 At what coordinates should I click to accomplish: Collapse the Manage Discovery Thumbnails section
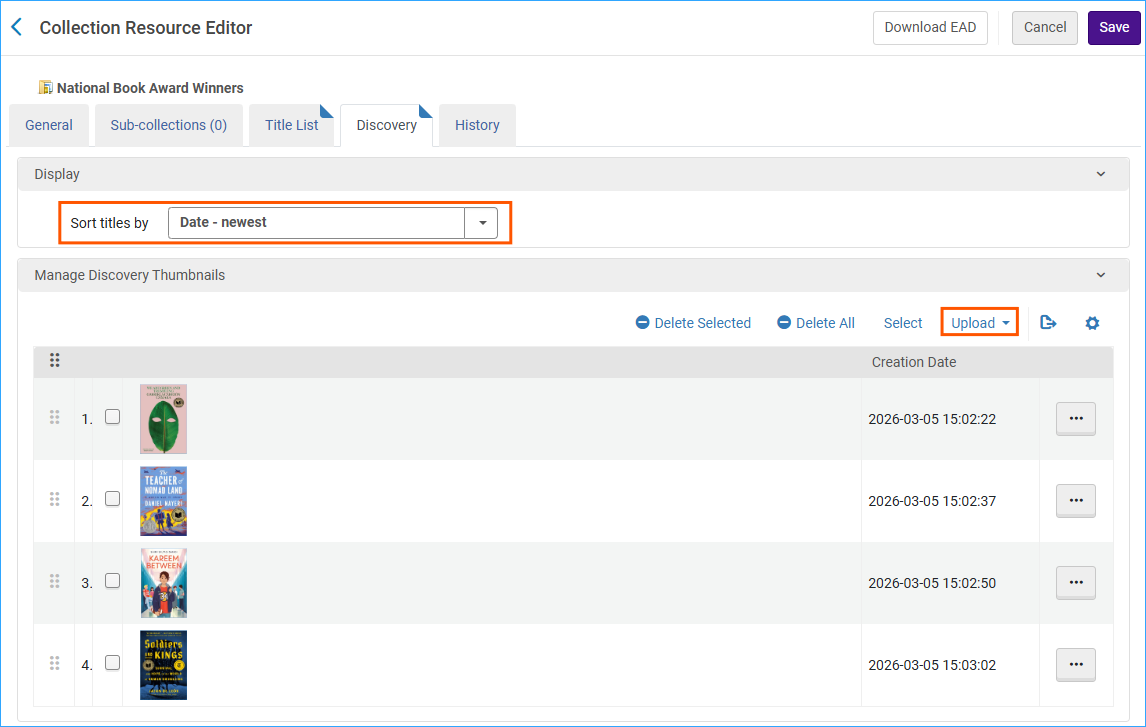1100,275
